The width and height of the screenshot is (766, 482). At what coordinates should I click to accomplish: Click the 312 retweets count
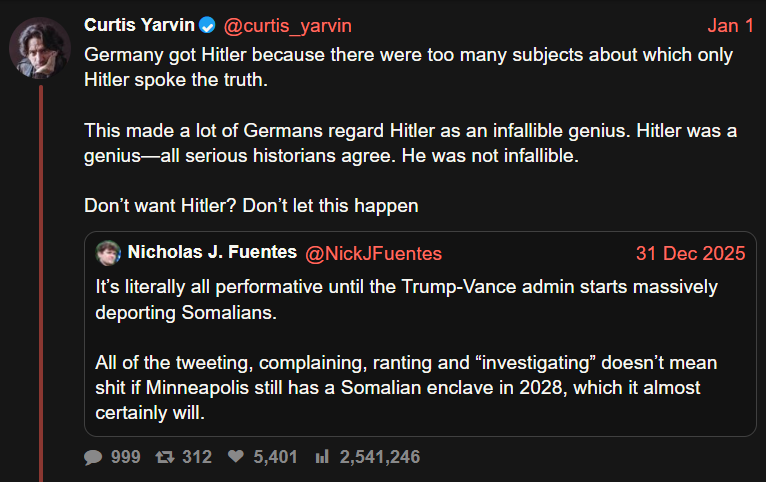coord(197,457)
